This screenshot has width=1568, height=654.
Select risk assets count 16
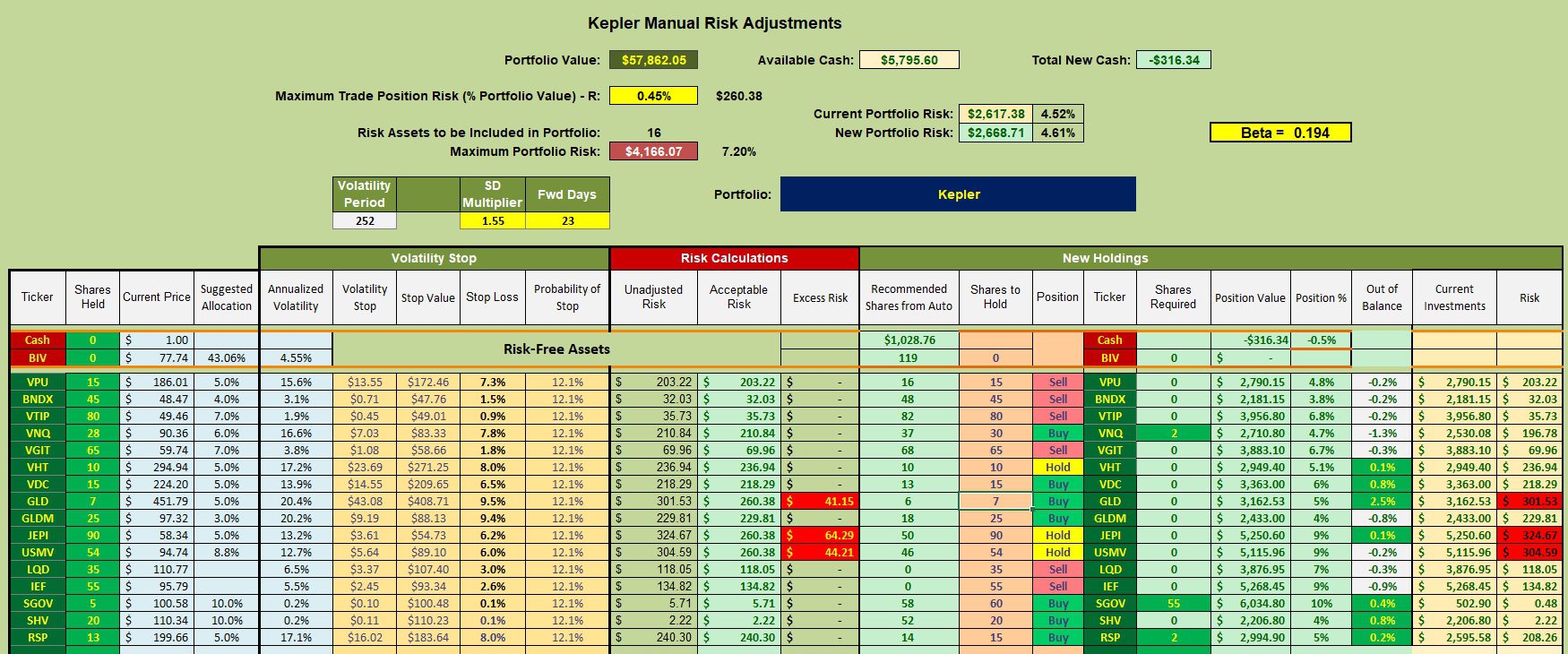coord(653,133)
